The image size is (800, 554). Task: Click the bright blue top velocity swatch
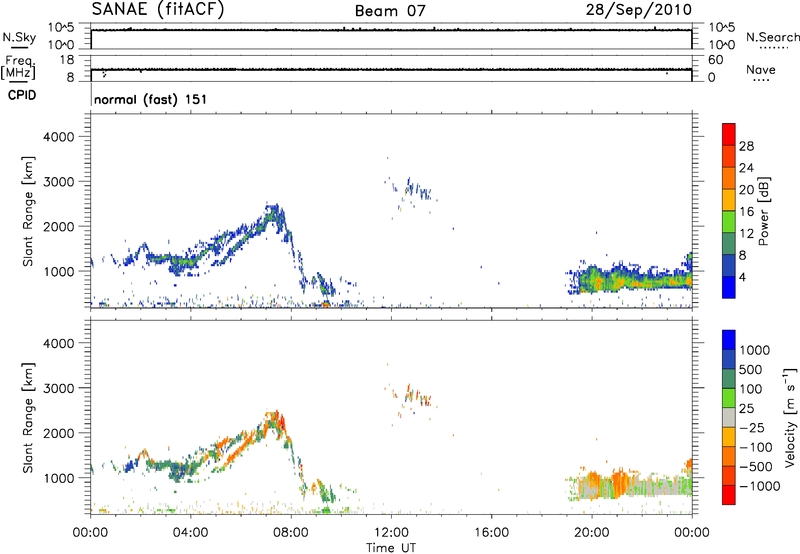[729, 340]
